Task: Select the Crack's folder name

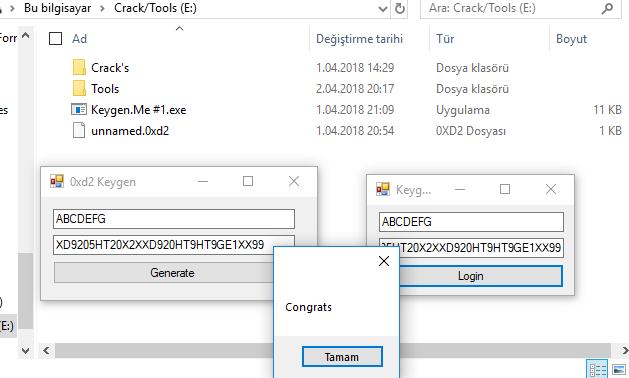Action: (x=110, y=68)
